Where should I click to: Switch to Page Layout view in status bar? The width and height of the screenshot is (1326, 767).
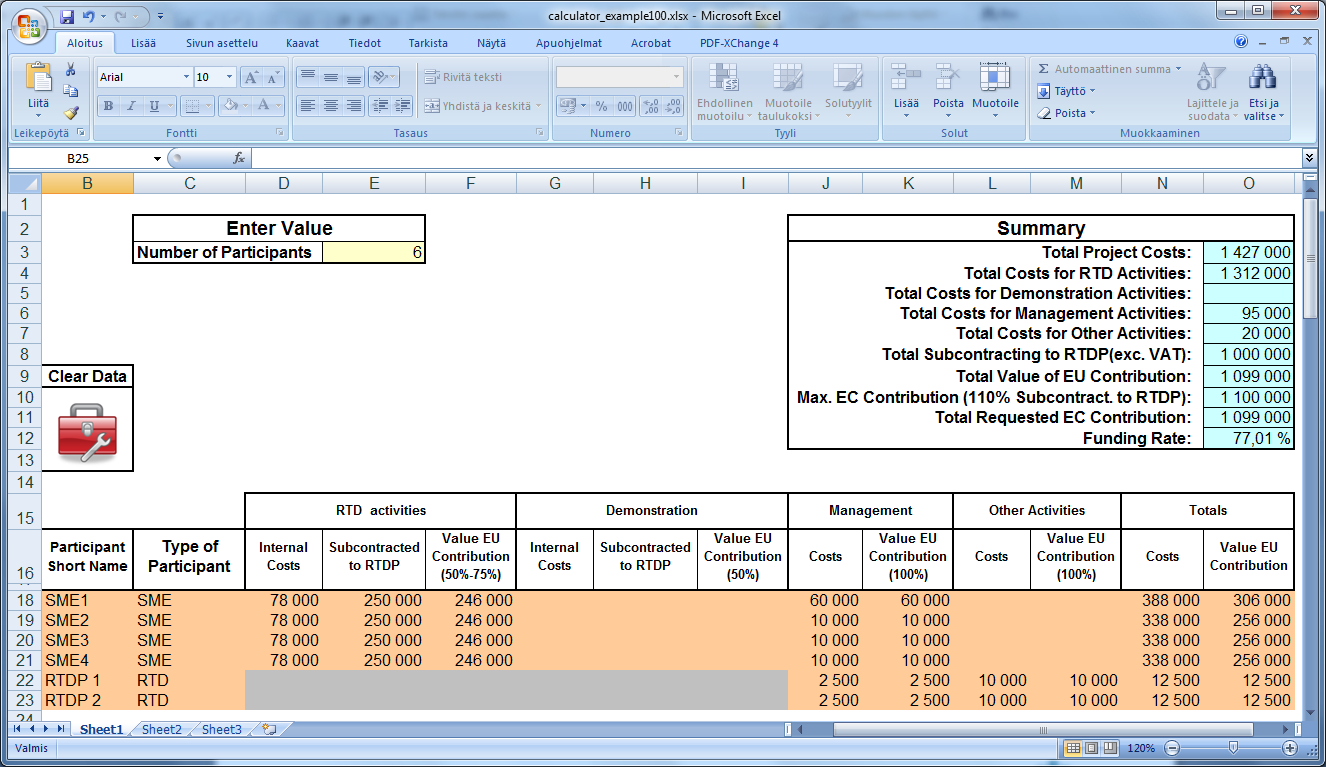point(1092,748)
